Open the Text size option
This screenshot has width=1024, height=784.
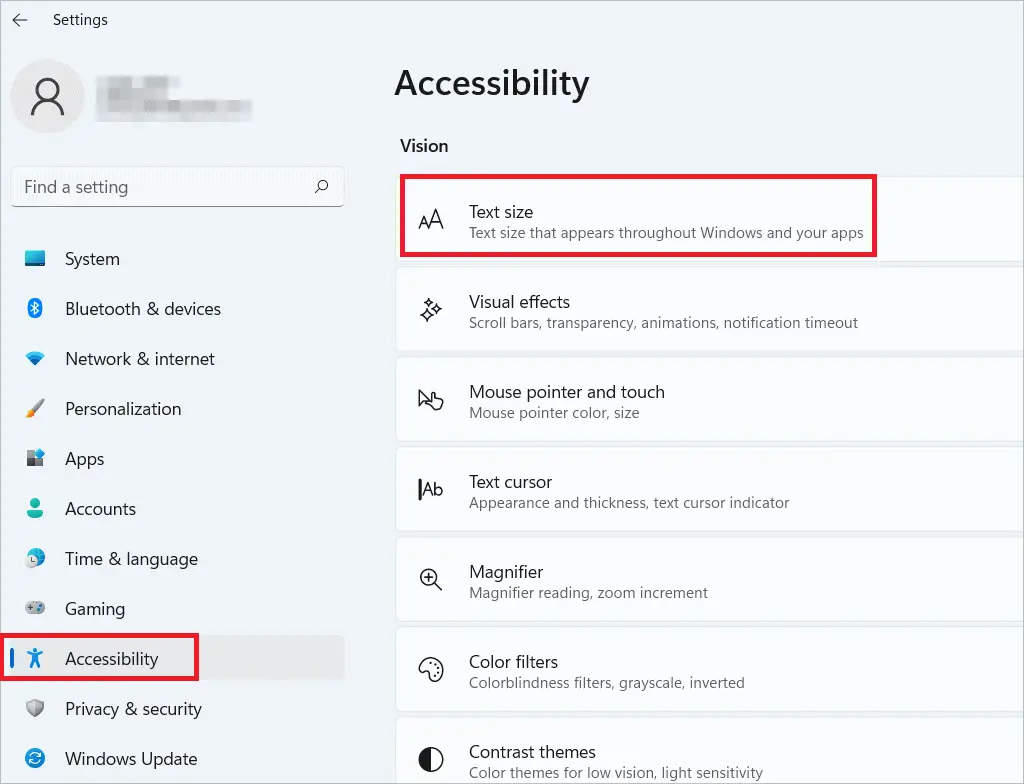coord(710,220)
